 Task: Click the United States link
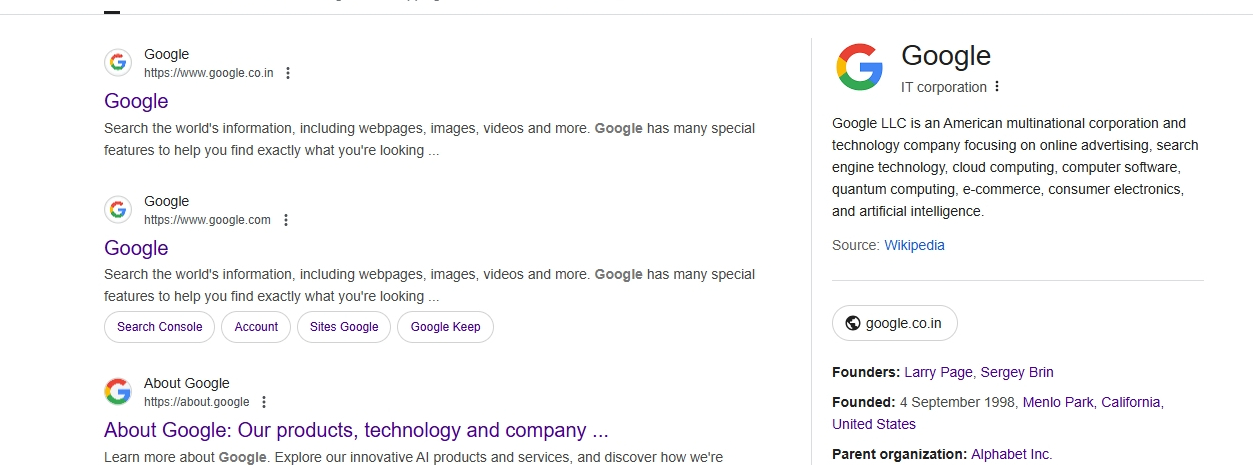874,424
